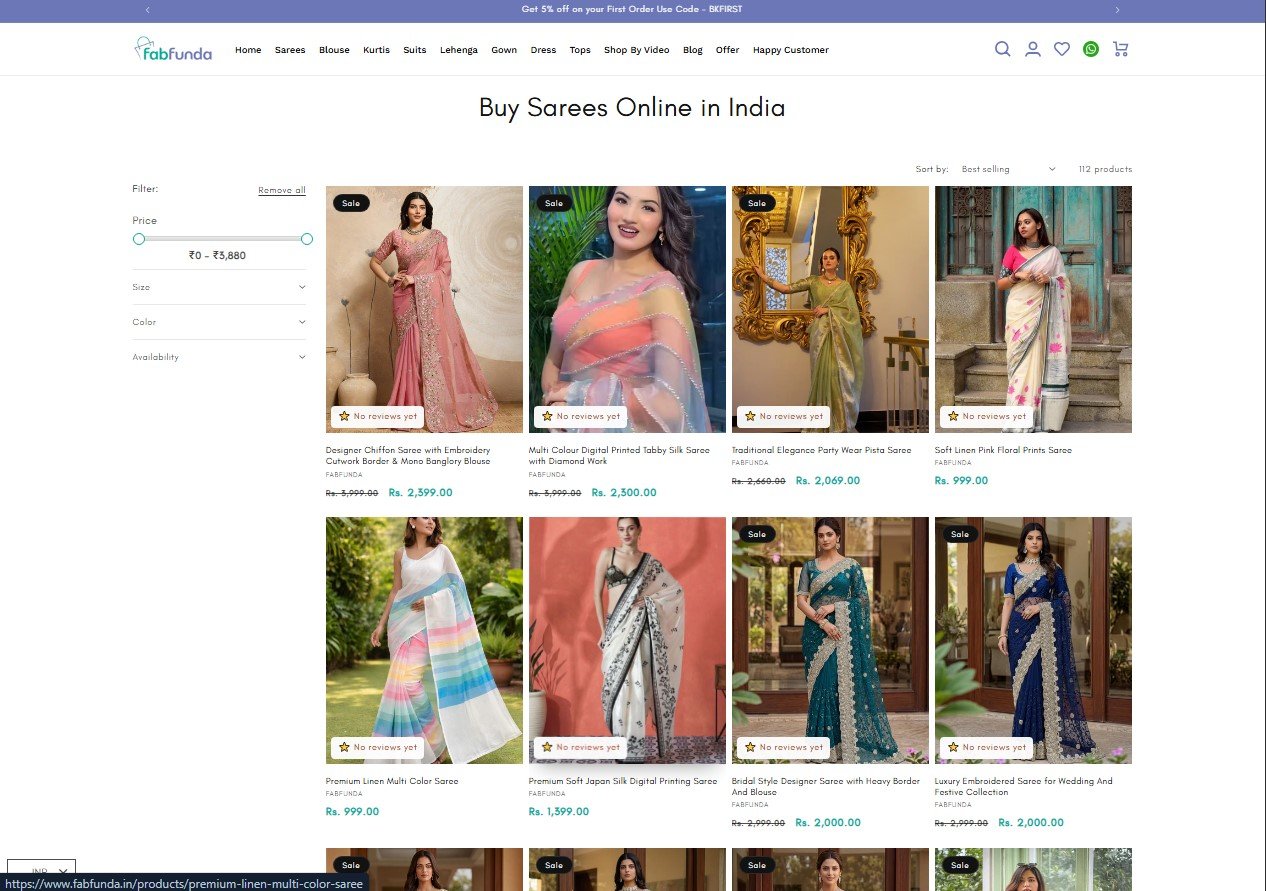The width and height of the screenshot is (1266, 891).
Task: Expand the Size filter
Action: pos(219,287)
